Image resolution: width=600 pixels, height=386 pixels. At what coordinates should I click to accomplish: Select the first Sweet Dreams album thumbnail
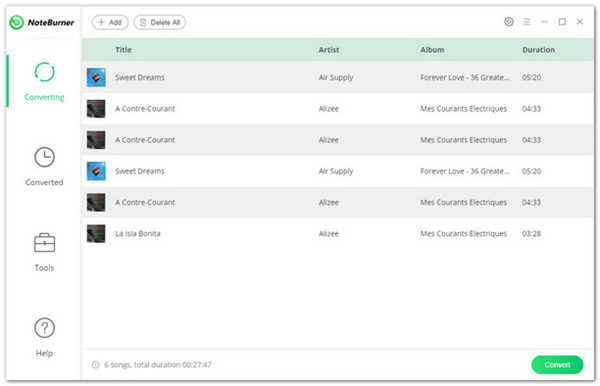point(96,77)
